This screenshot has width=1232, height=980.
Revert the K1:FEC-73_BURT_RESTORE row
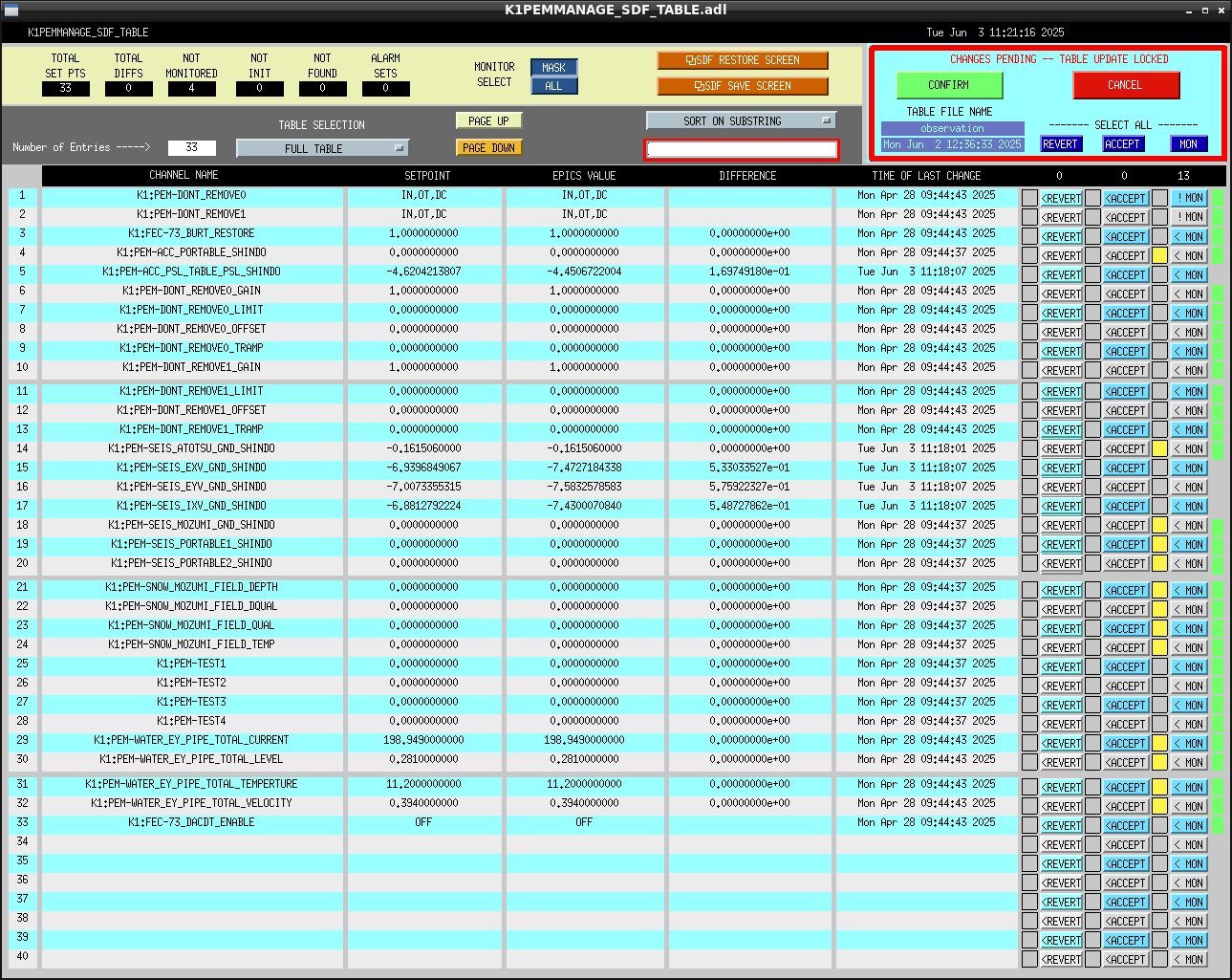pyautogui.click(x=1061, y=236)
